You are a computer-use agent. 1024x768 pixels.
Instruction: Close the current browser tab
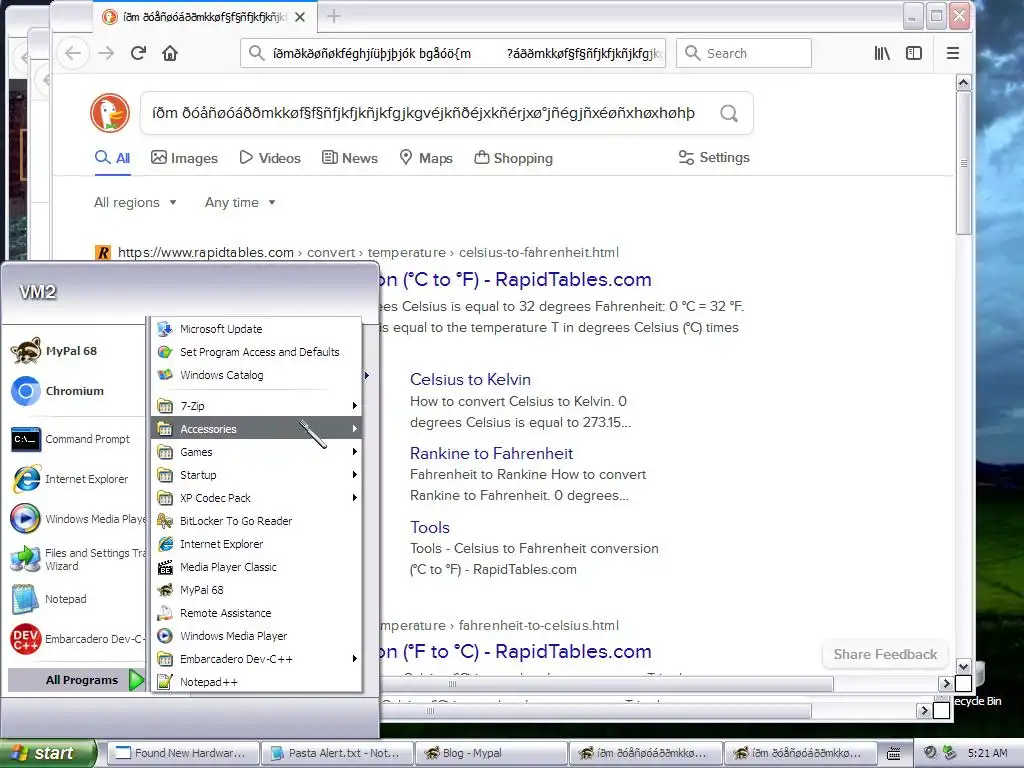pos(300,17)
